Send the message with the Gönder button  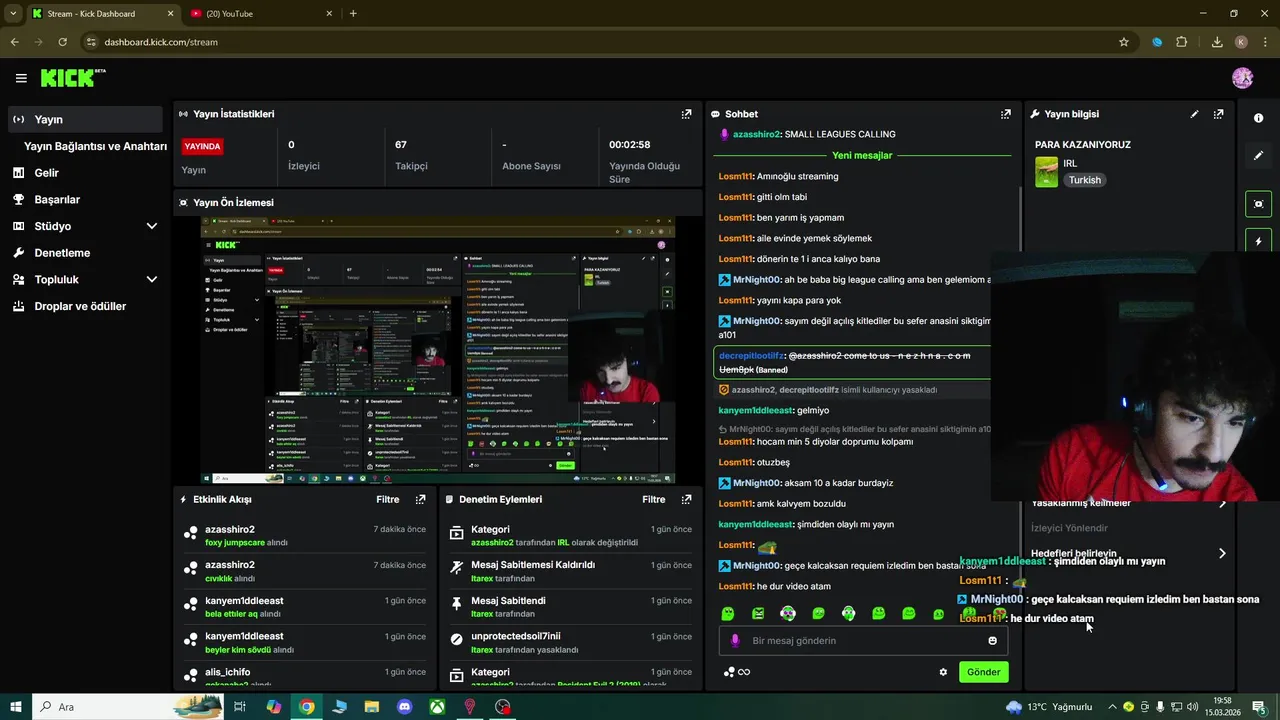click(983, 672)
